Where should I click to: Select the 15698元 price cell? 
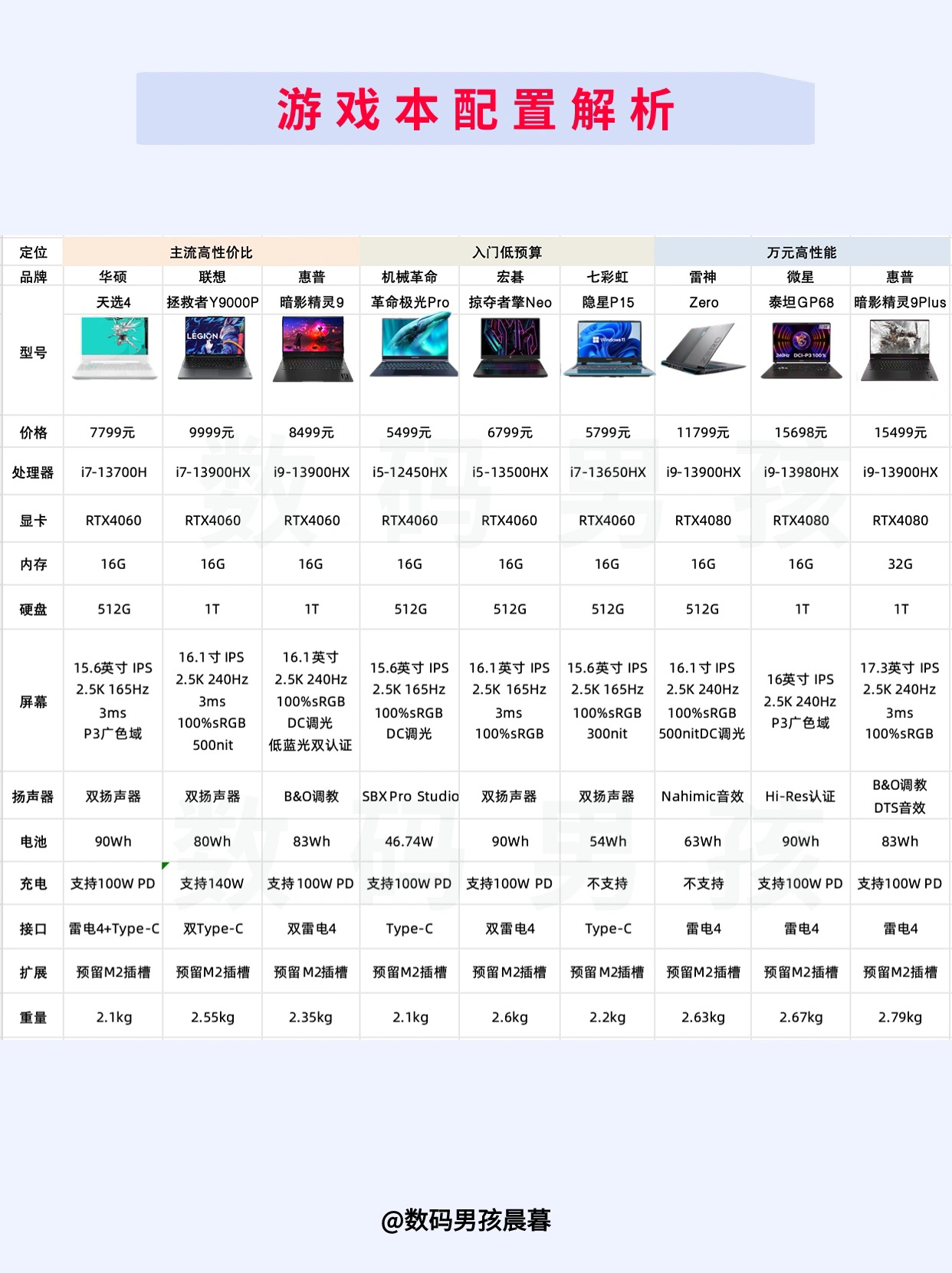point(801,433)
